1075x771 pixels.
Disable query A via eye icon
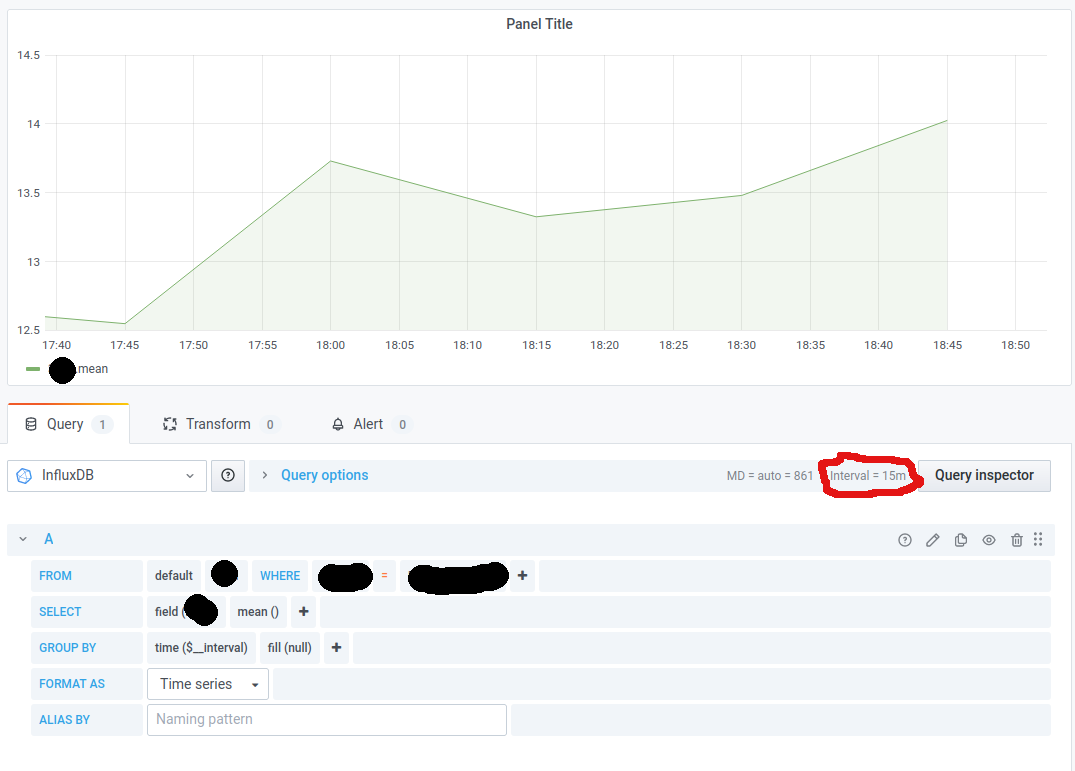989,539
